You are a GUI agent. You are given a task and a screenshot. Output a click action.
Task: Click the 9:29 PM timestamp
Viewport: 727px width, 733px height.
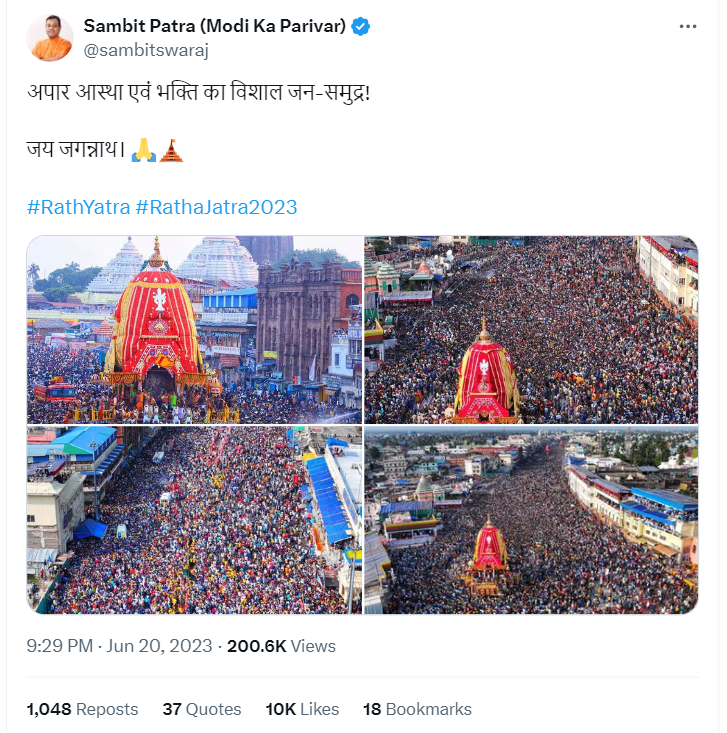click(62, 646)
